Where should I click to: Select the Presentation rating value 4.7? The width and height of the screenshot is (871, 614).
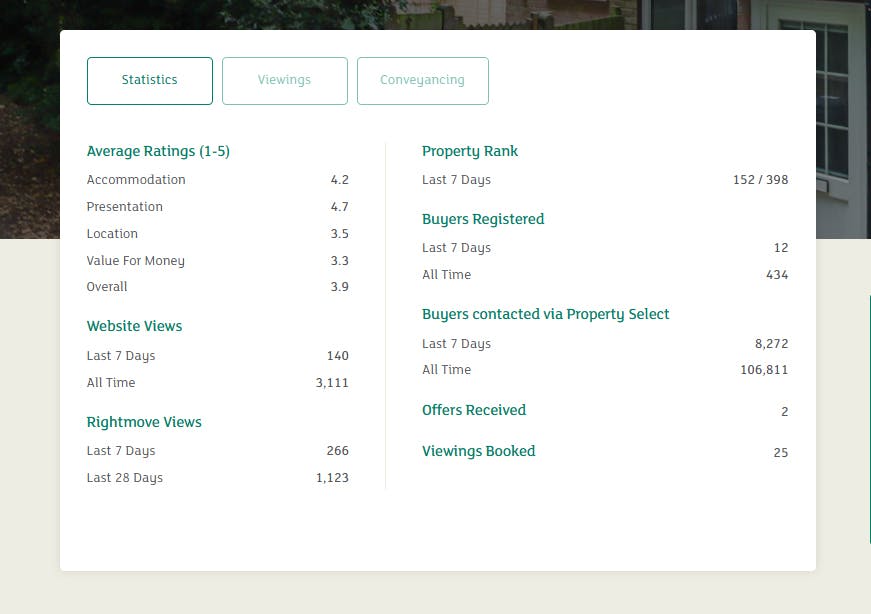(339, 207)
